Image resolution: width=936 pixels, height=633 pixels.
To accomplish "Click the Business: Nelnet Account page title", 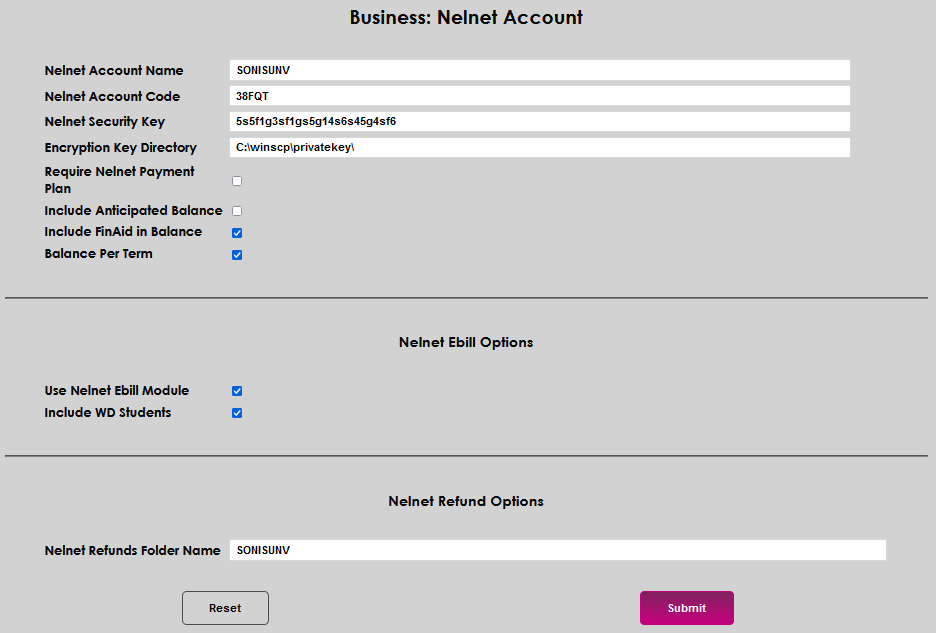I will (465, 17).
